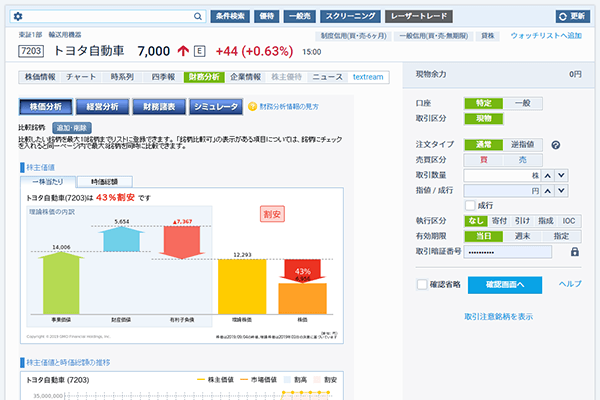This screenshot has height=400, width=600.
Task: Click the magnifier search icon
Action: 197,16
